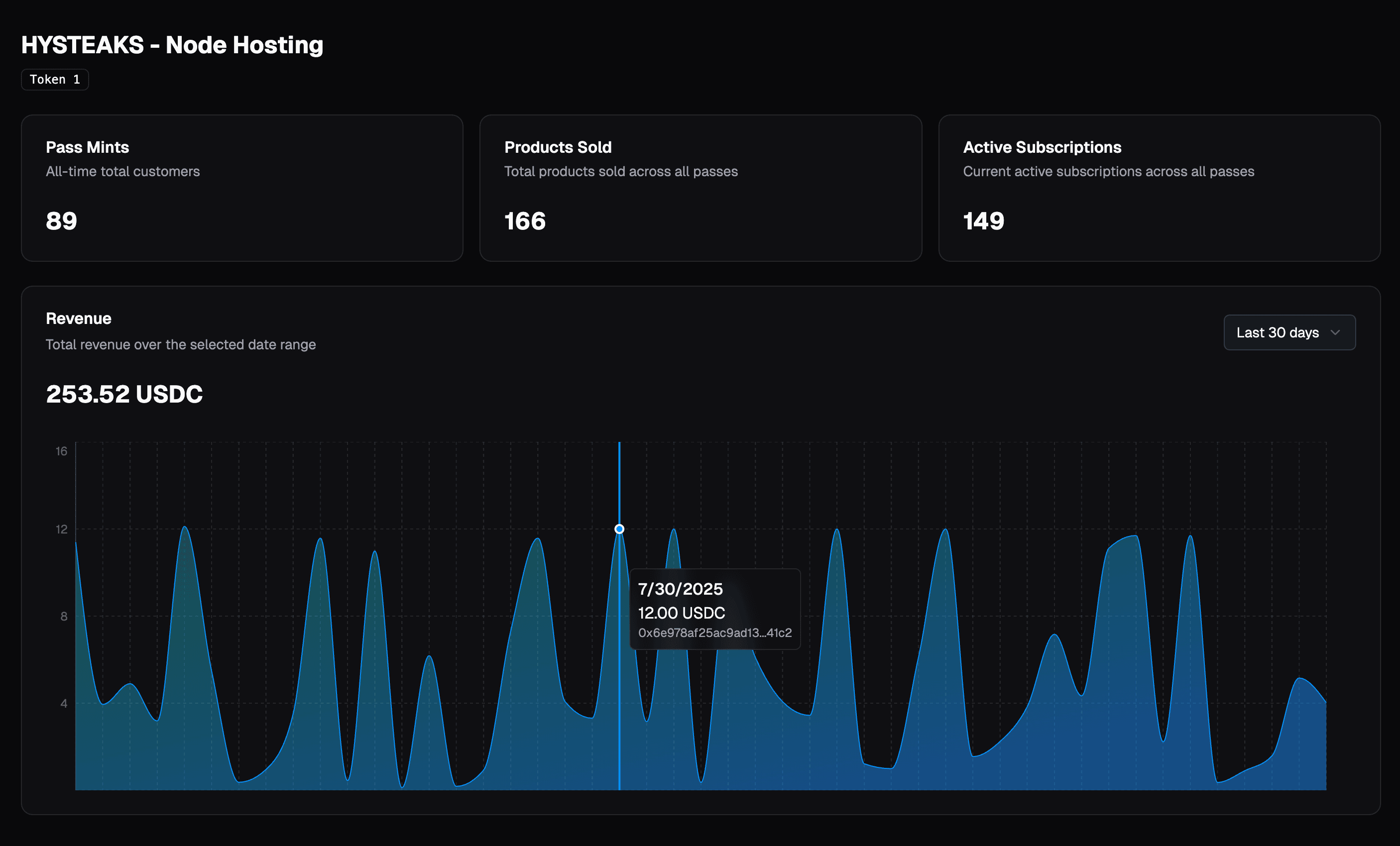Open the Products Sold card

click(x=700, y=188)
